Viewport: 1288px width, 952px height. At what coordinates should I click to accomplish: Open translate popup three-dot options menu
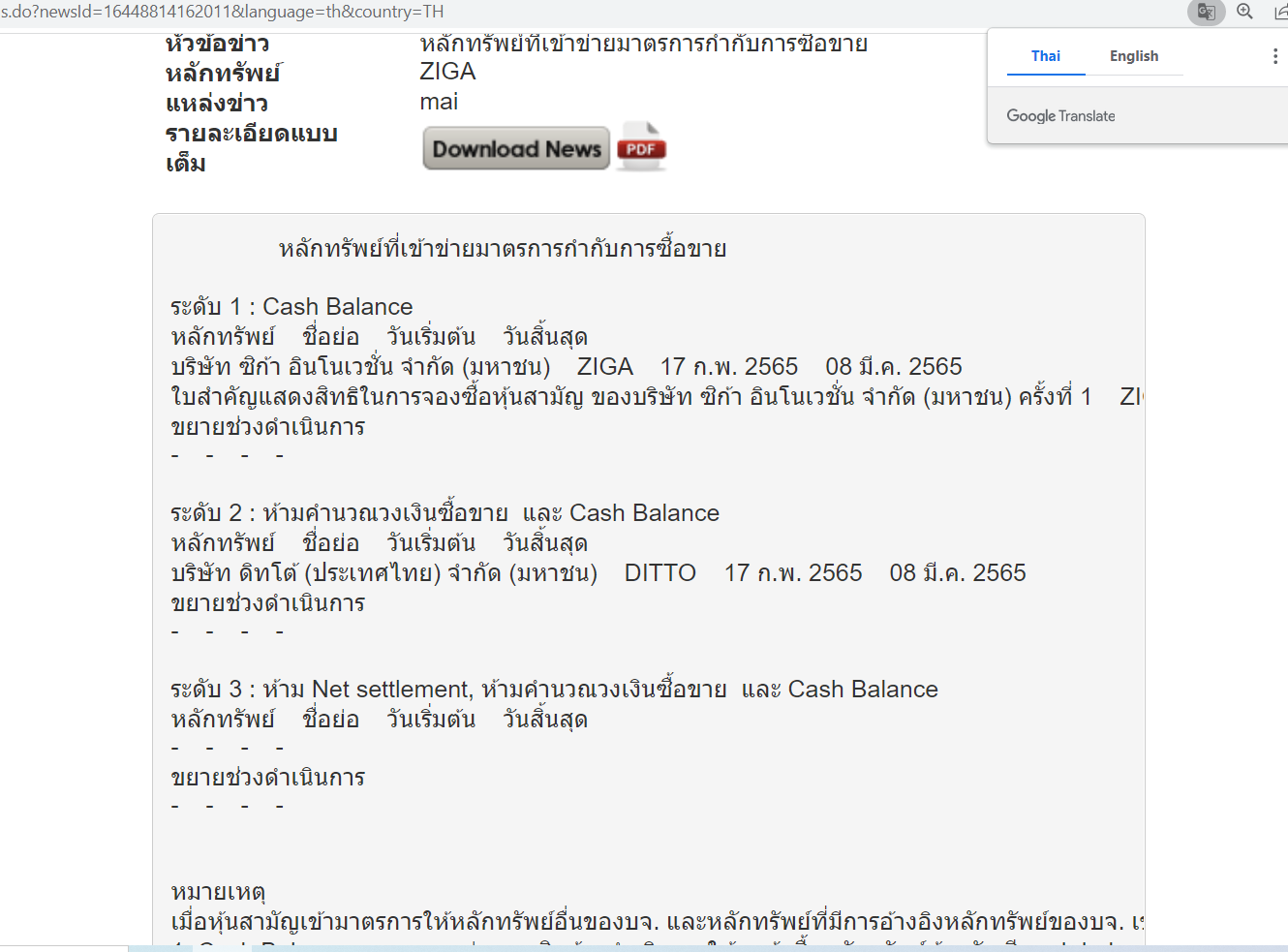coord(1274,56)
